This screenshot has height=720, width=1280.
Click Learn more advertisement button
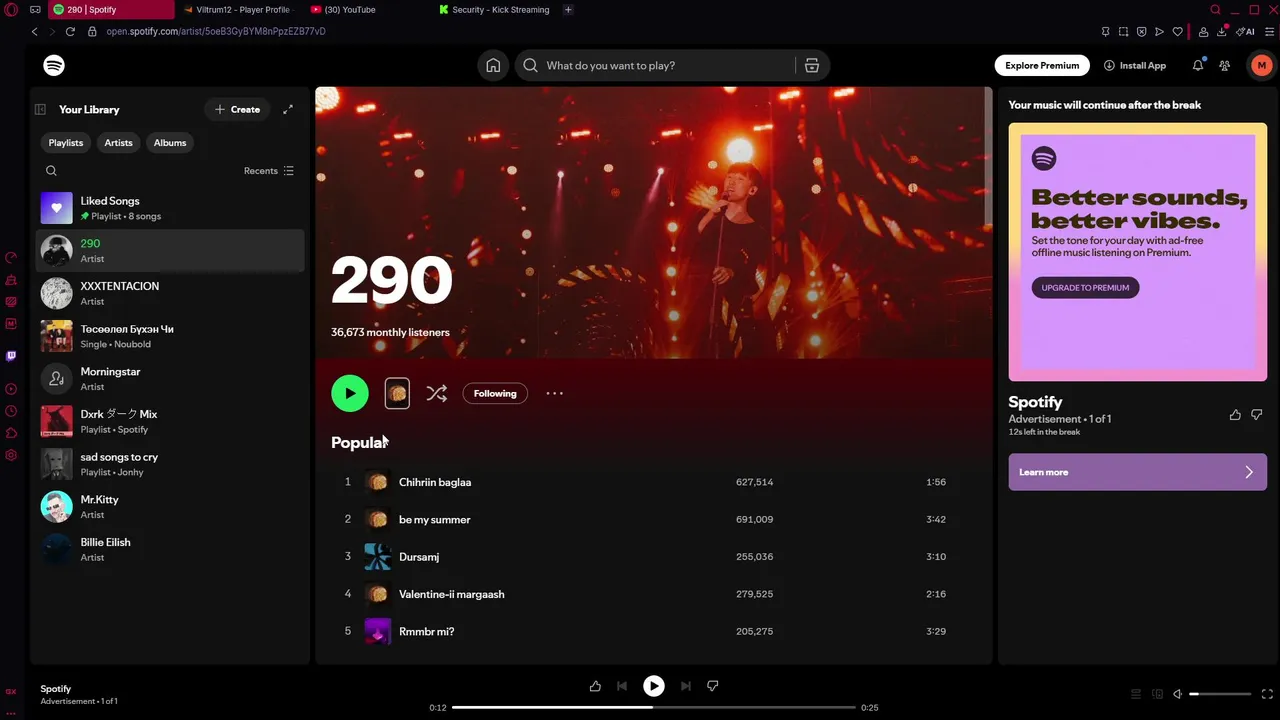coord(1137,472)
